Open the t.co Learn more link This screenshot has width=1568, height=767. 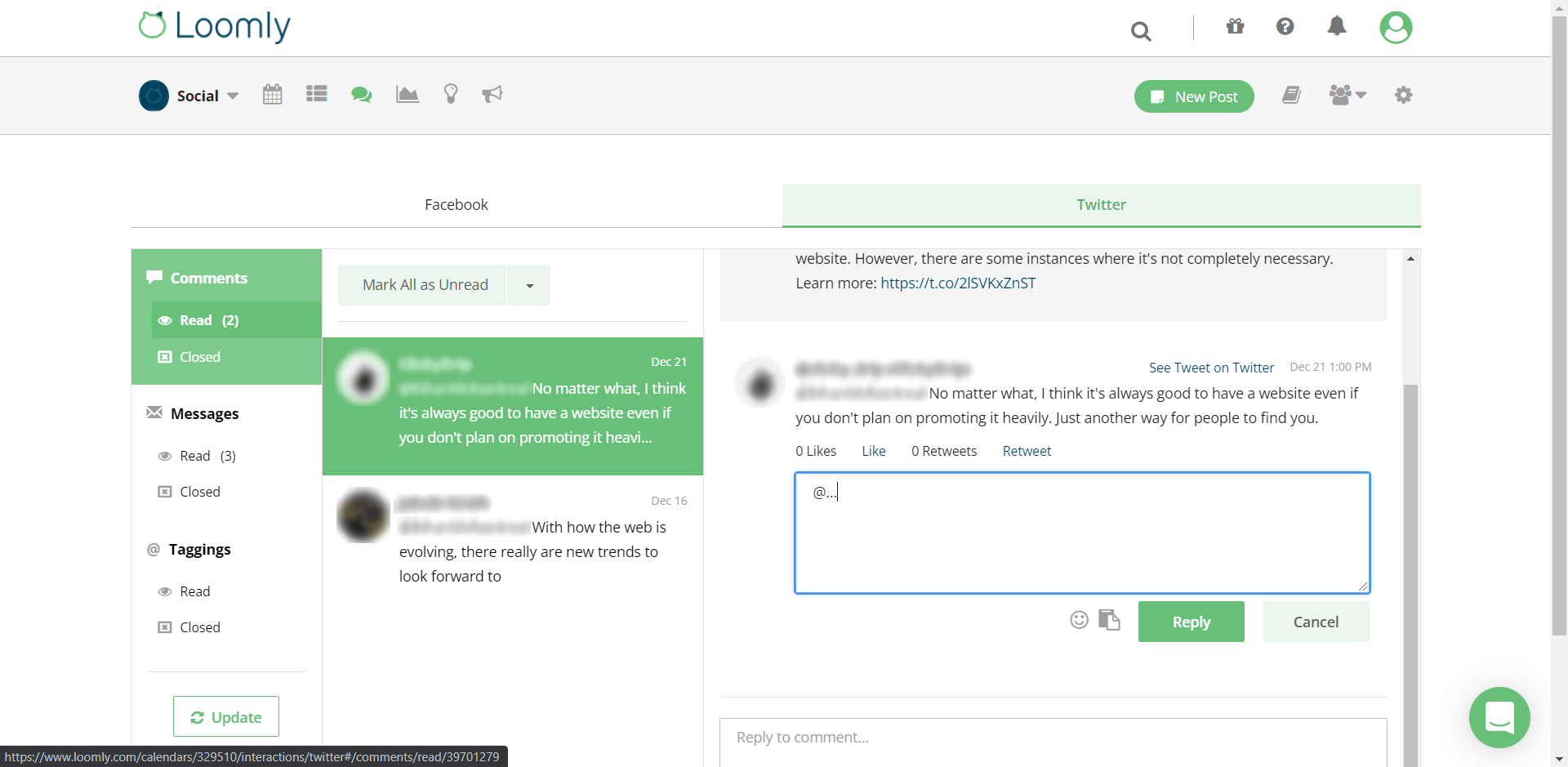pyautogui.click(x=958, y=283)
